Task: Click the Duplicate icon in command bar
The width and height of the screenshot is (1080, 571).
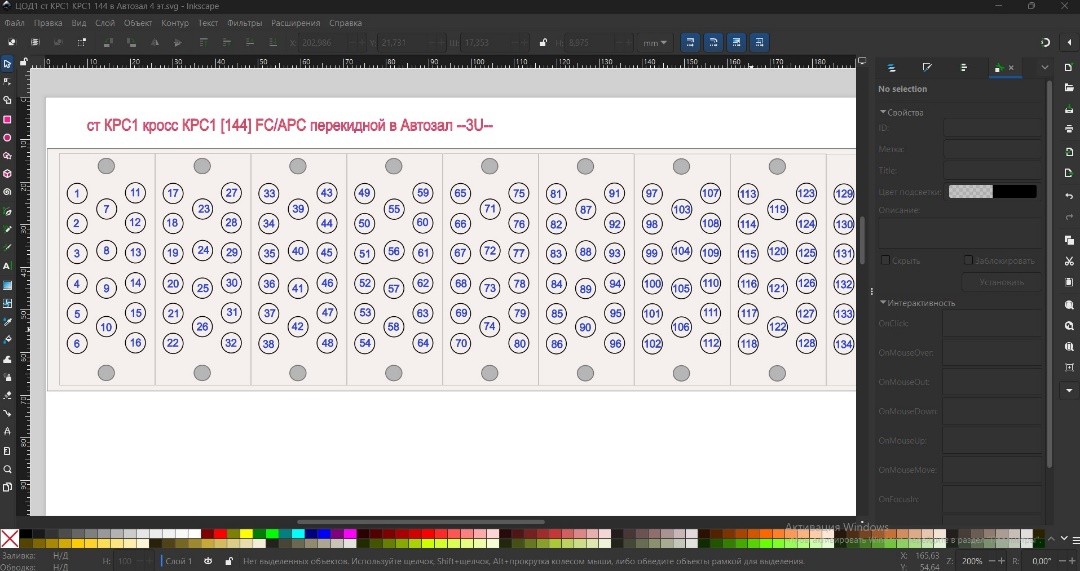Action: 1069,240
